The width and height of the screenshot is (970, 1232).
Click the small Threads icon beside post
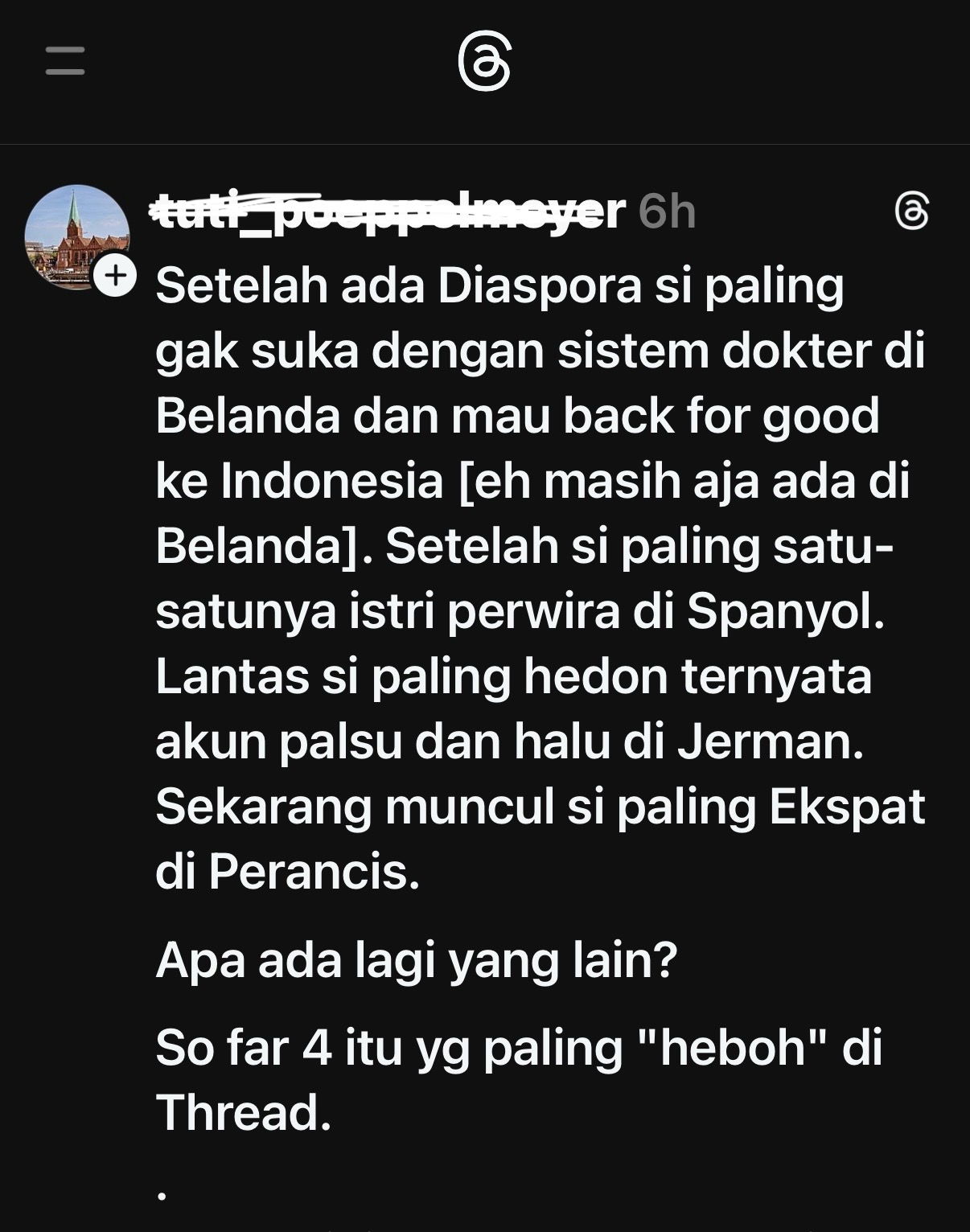point(911,211)
